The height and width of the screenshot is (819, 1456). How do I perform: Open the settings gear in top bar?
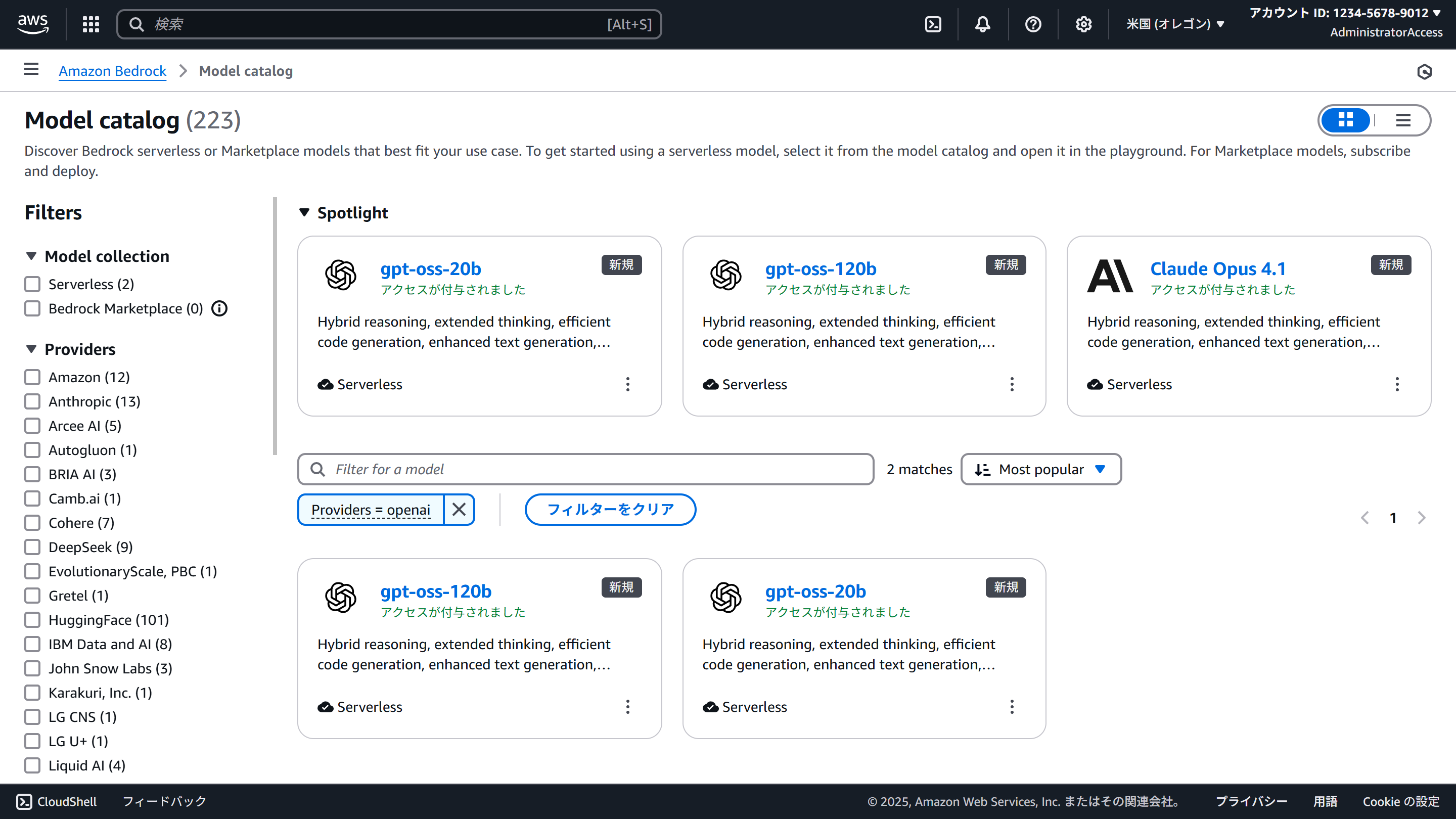coord(1083,24)
